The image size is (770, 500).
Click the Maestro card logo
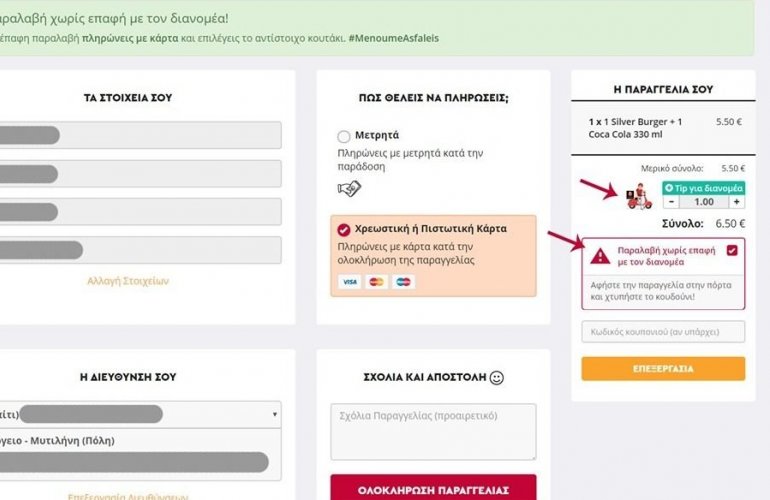point(403,282)
